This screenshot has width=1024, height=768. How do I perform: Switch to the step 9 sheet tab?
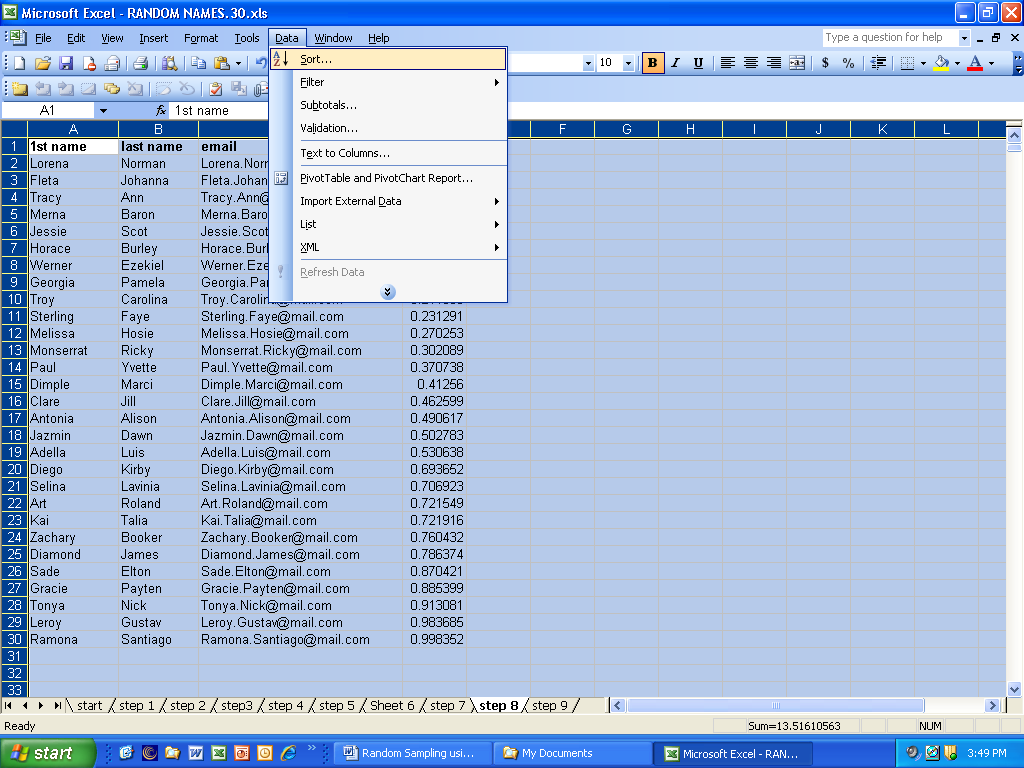coord(550,706)
